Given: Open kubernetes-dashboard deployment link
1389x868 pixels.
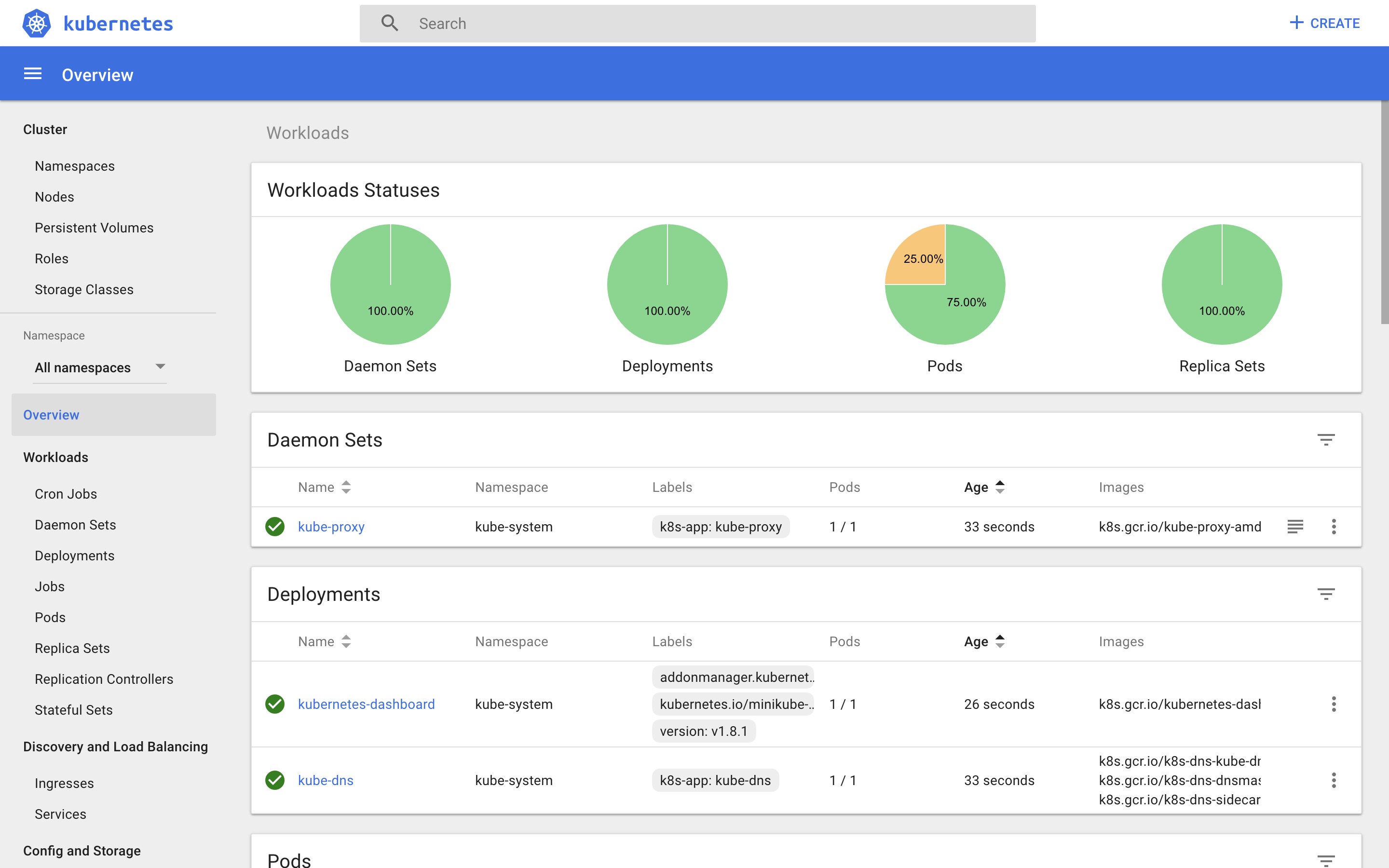Looking at the screenshot, I should click(x=366, y=705).
